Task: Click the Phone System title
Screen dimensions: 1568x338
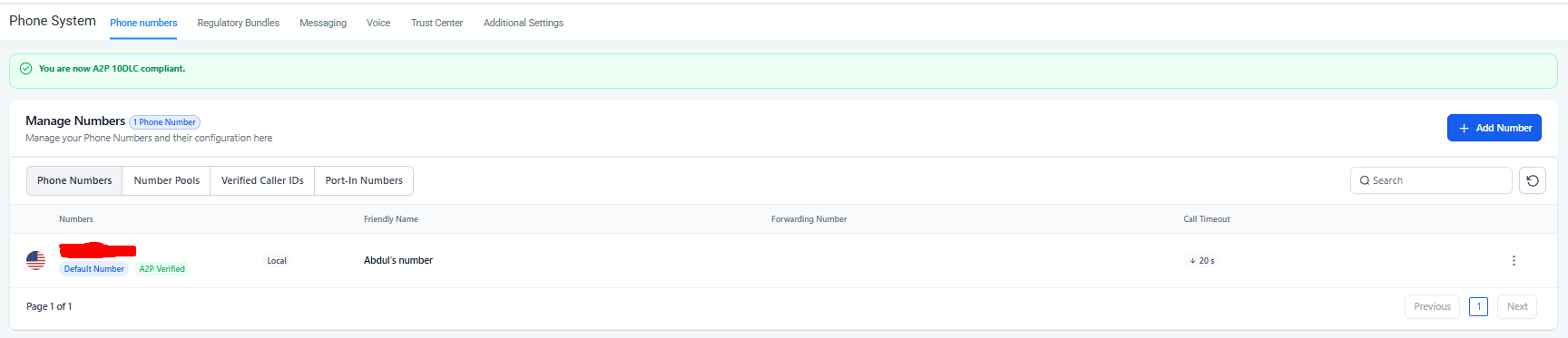Action: (x=53, y=21)
